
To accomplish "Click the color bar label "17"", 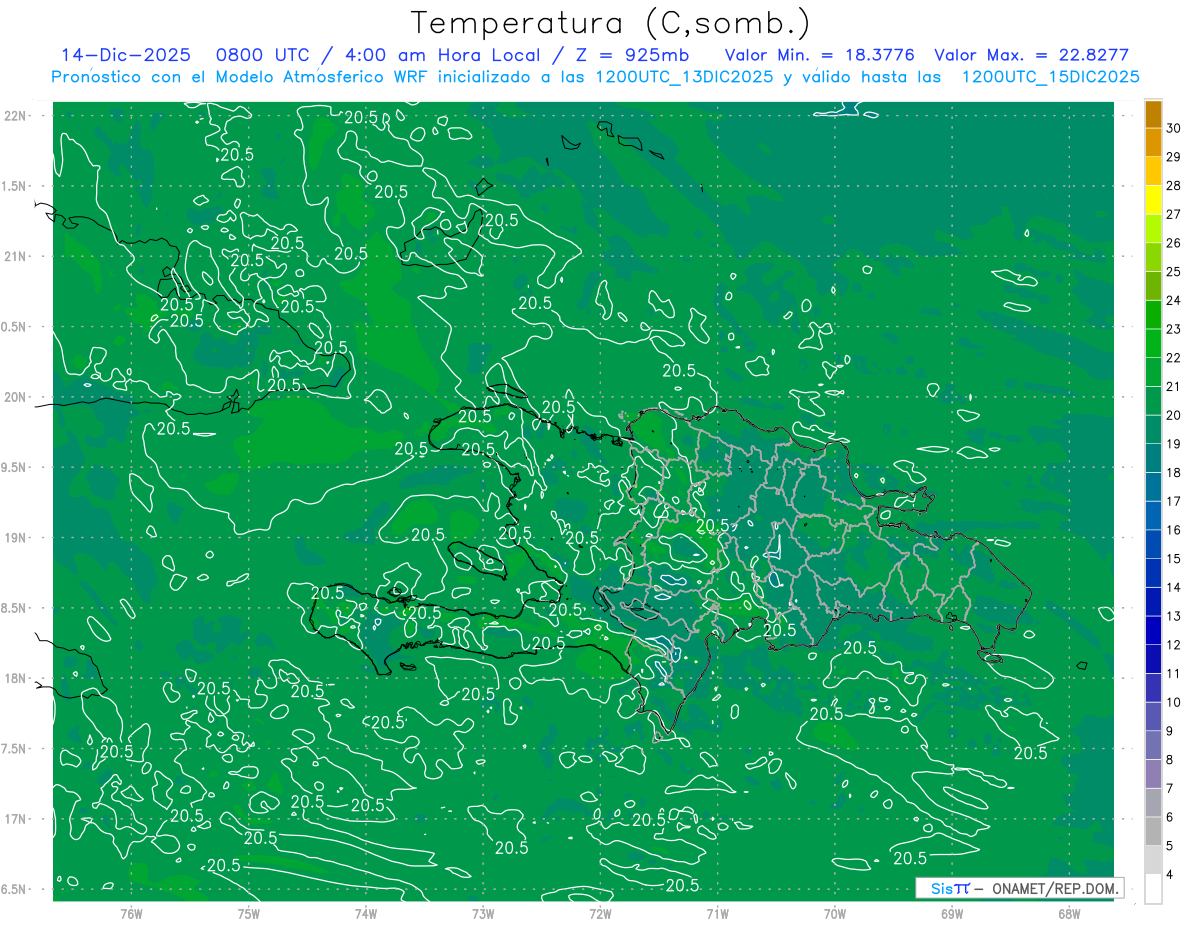I will [x=1174, y=501].
